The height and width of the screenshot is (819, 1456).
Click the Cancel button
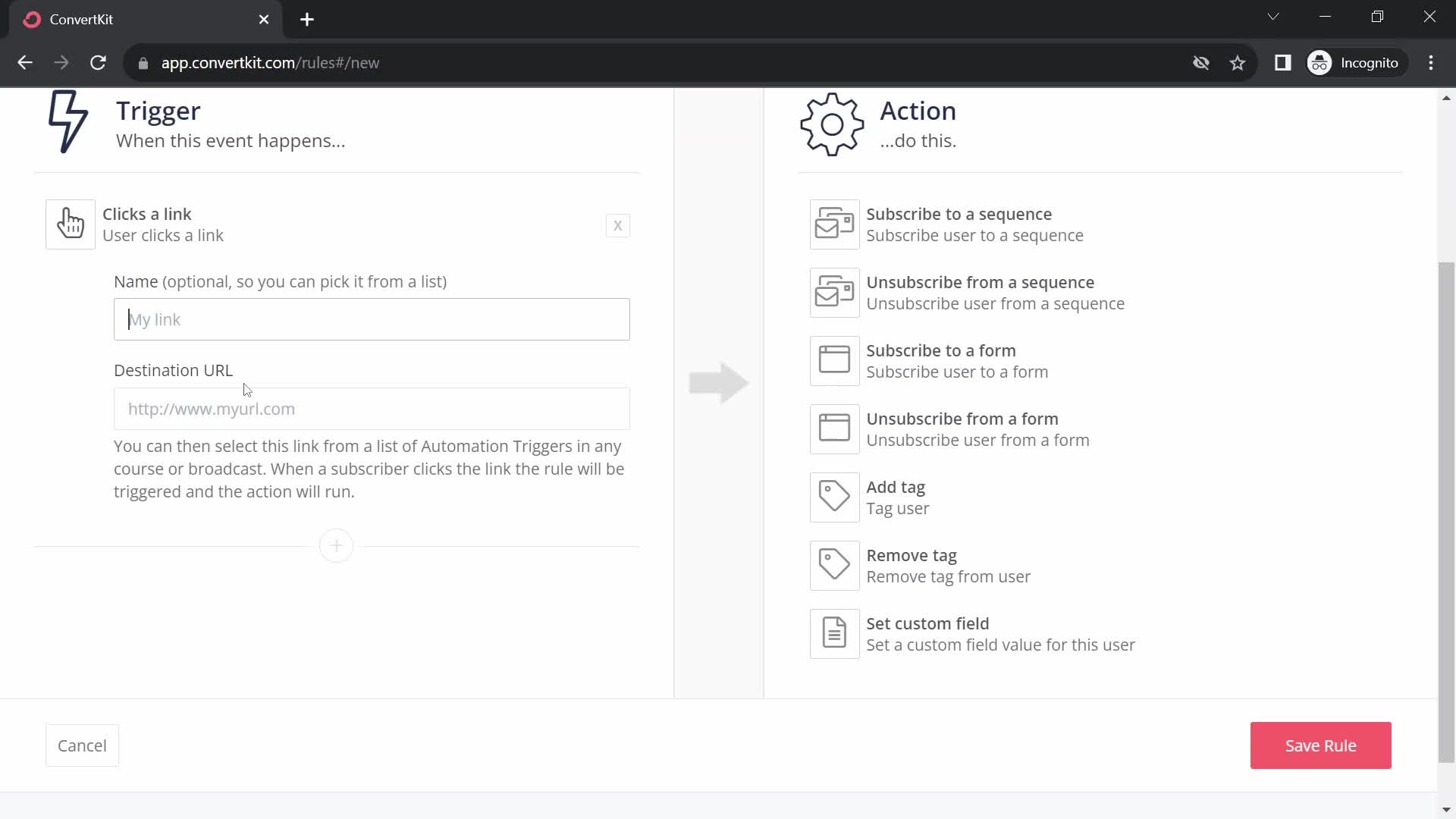tap(82, 745)
